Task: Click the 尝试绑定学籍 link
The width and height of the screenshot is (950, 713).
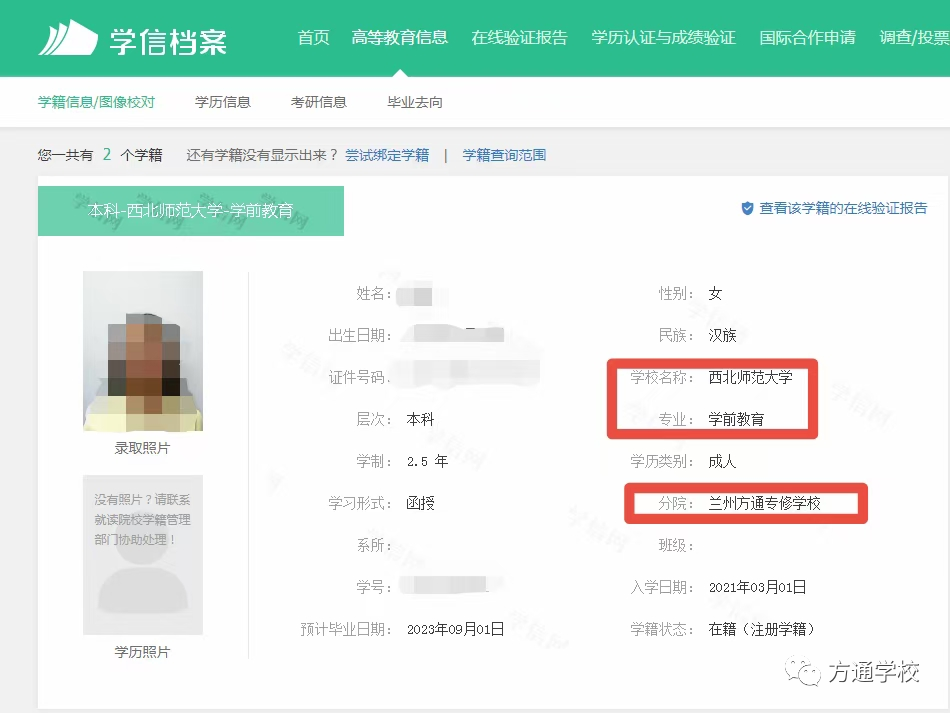Action: click(387, 155)
